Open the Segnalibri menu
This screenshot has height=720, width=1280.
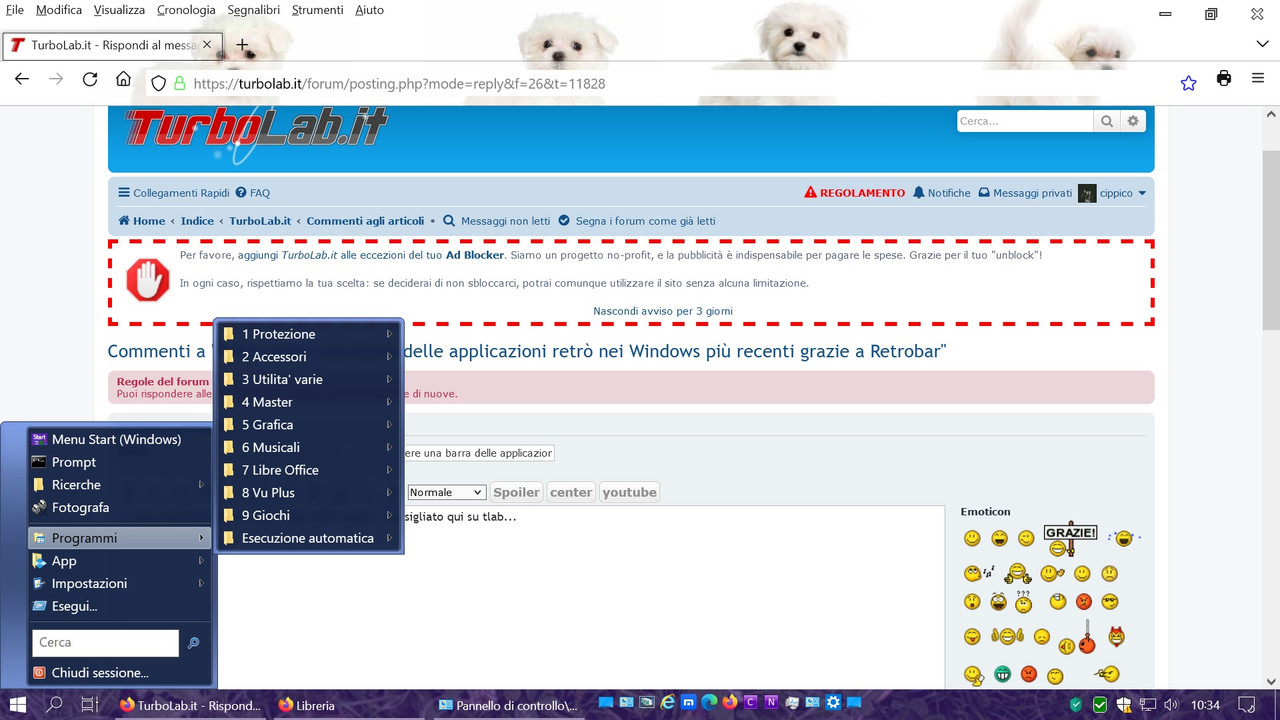pyautogui.click(x=253, y=10)
